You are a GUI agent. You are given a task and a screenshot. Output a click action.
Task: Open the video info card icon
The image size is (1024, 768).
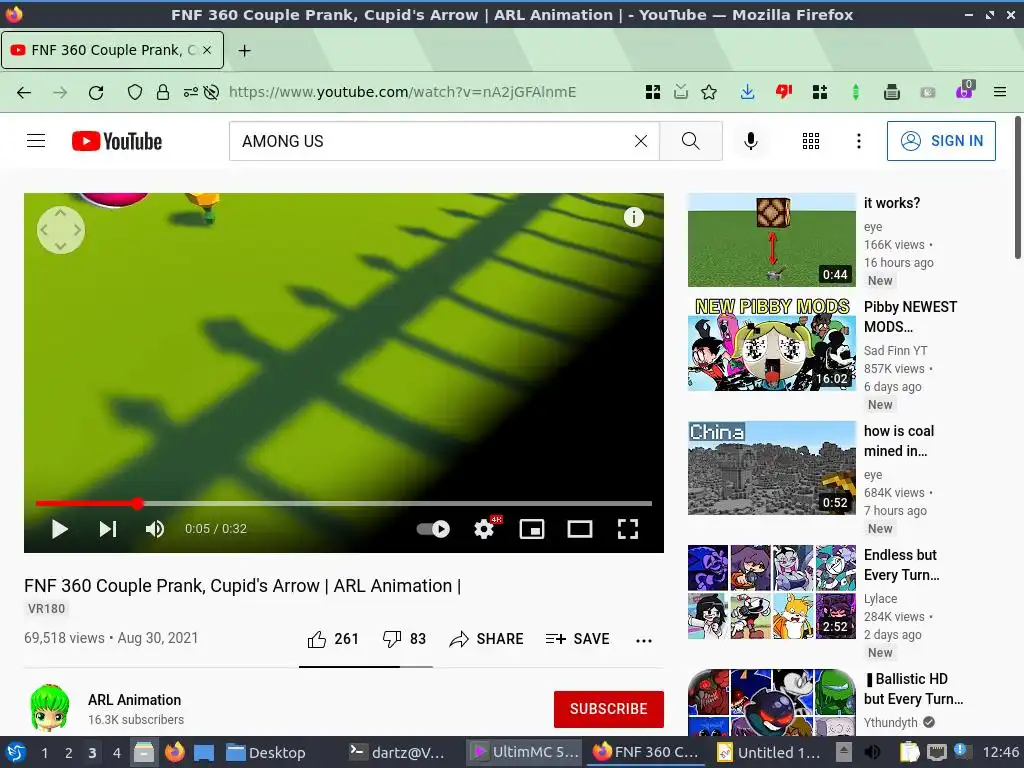[633, 217]
